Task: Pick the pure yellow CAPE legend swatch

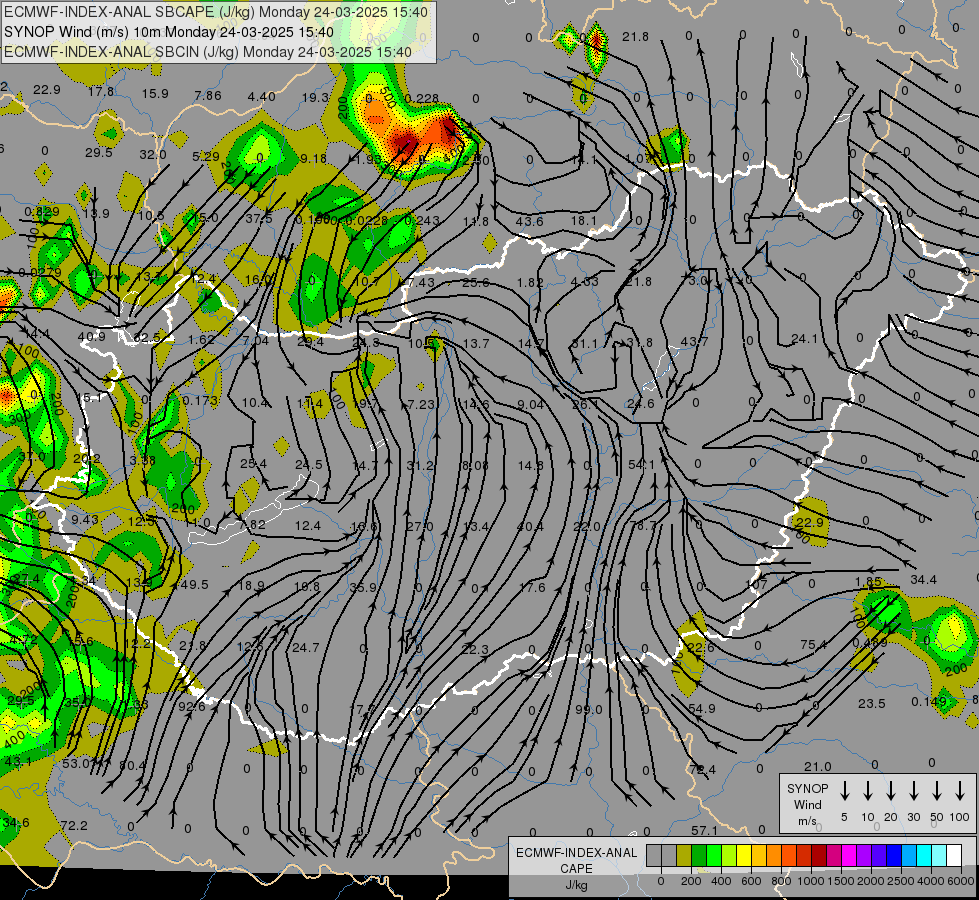Action: [744, 855]
